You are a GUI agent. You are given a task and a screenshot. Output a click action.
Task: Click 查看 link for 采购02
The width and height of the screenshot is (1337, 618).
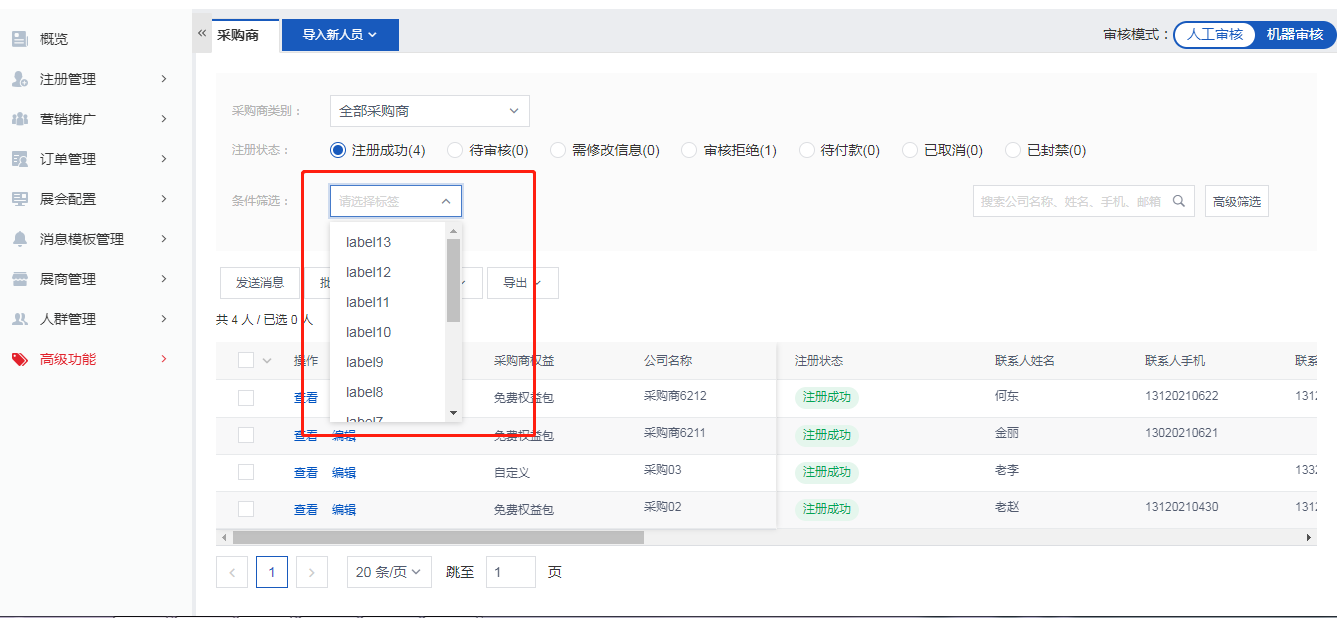coord(306,509)
